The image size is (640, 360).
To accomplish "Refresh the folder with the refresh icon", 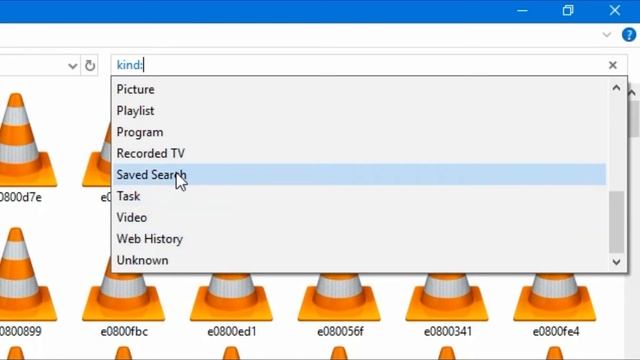I will (90, 65).
